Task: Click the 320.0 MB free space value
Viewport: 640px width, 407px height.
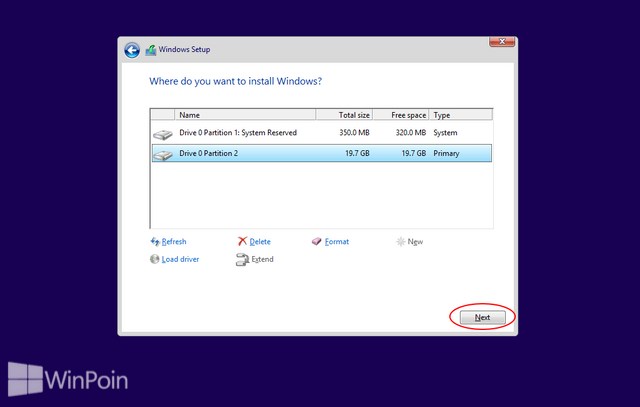Action: click(x=411, y=133)
